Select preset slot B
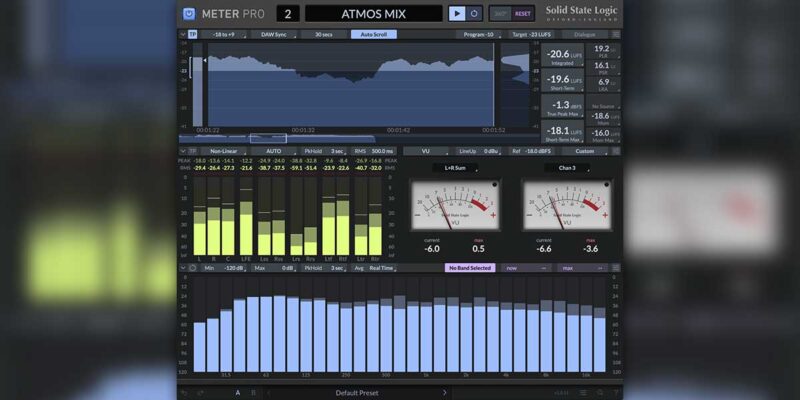The image size is (800, 400). [253, 393]
